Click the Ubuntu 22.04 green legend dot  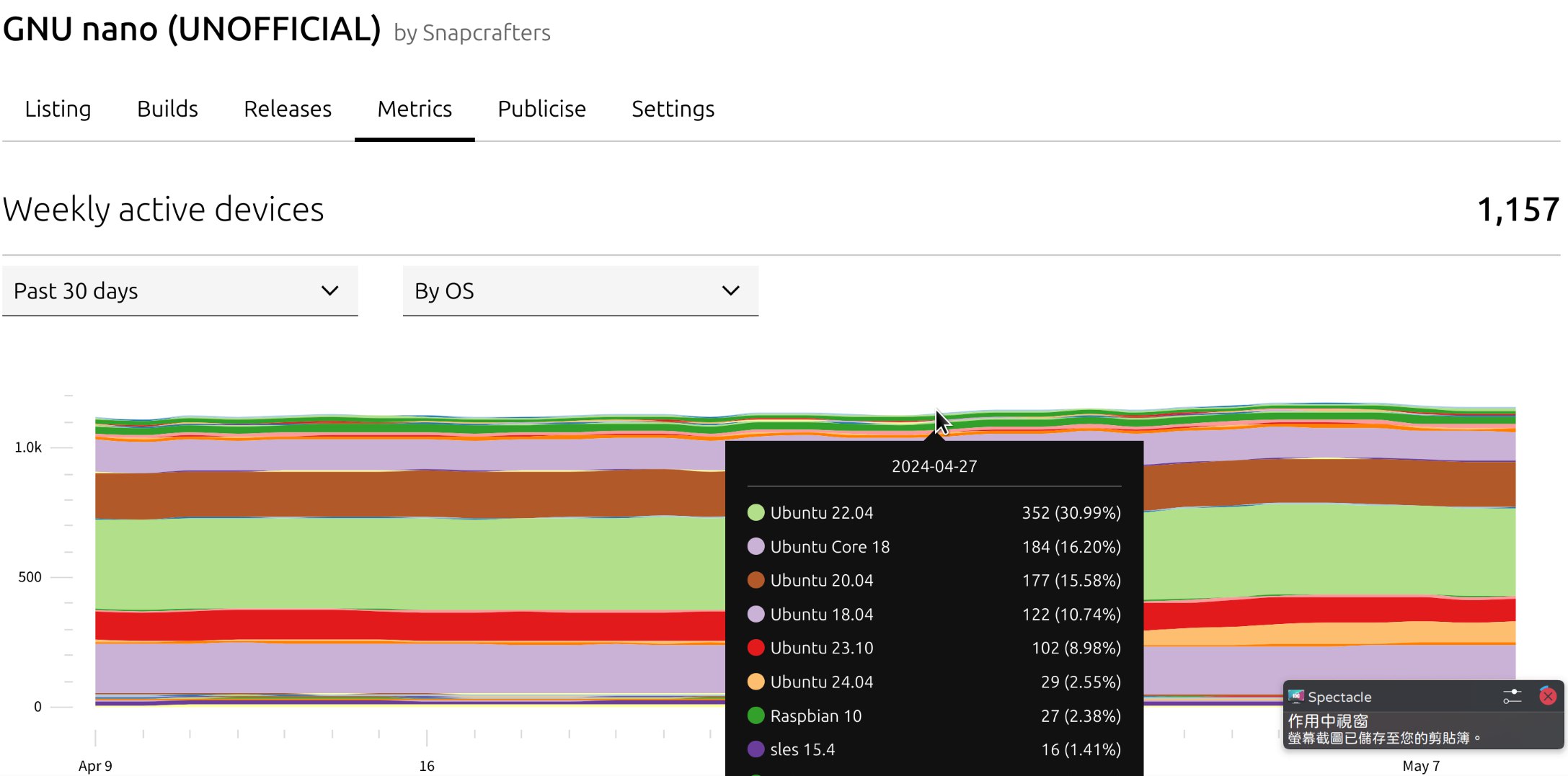(756, 513)
